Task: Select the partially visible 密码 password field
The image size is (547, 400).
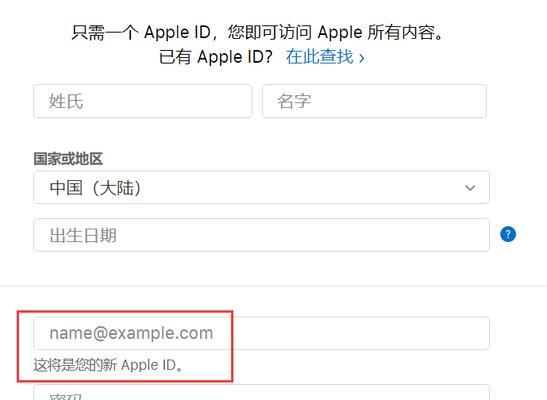Action: [261, 392]
